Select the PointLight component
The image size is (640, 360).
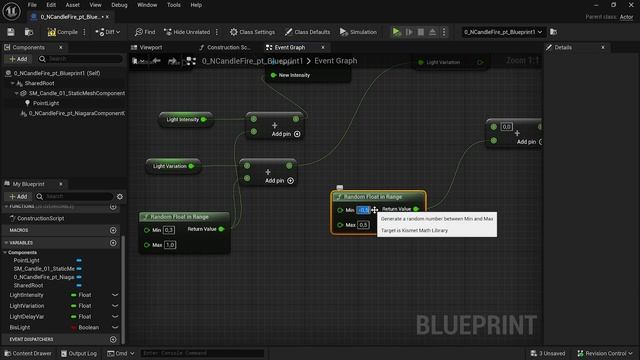point(46,103)
